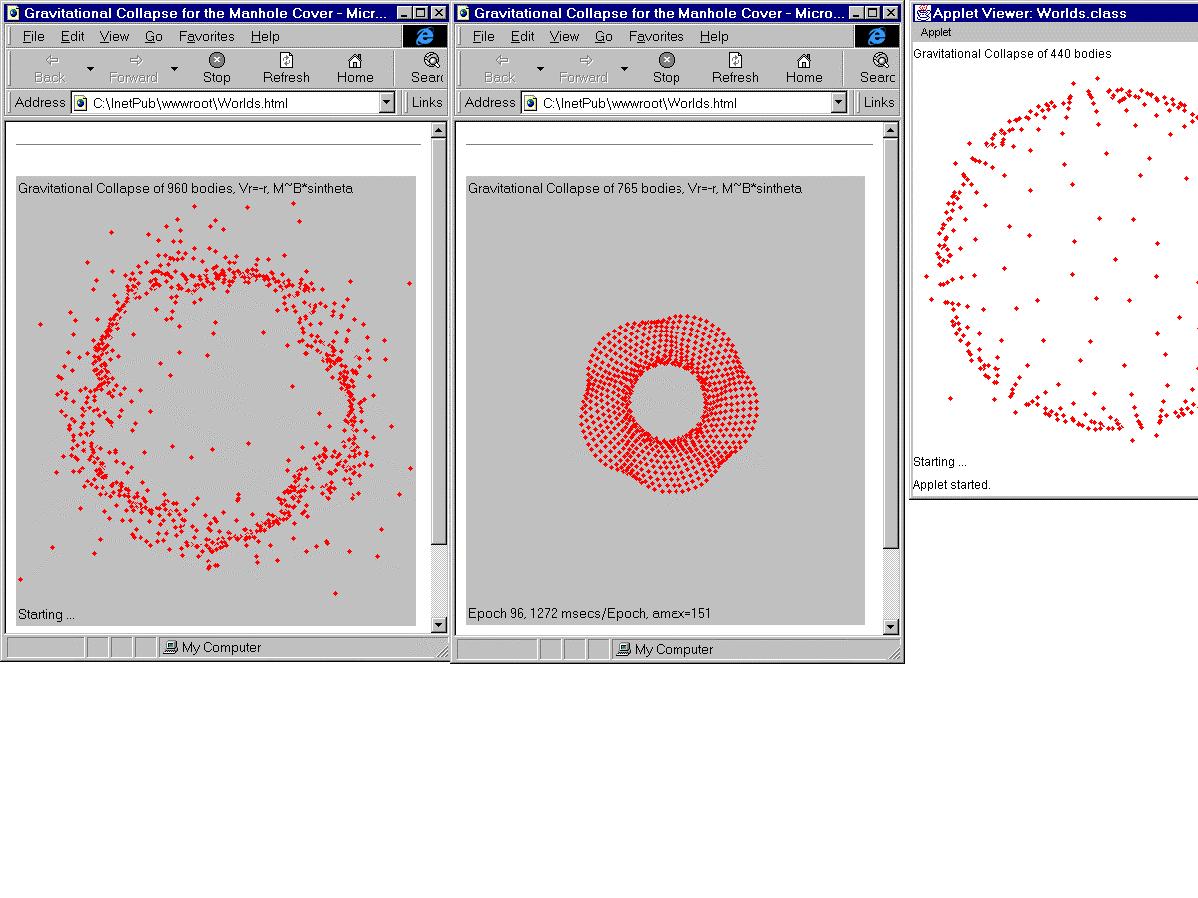Click Home icon in left browser toolbar
This screenshot has width=1198, height=898.
[x=354, y=61]
